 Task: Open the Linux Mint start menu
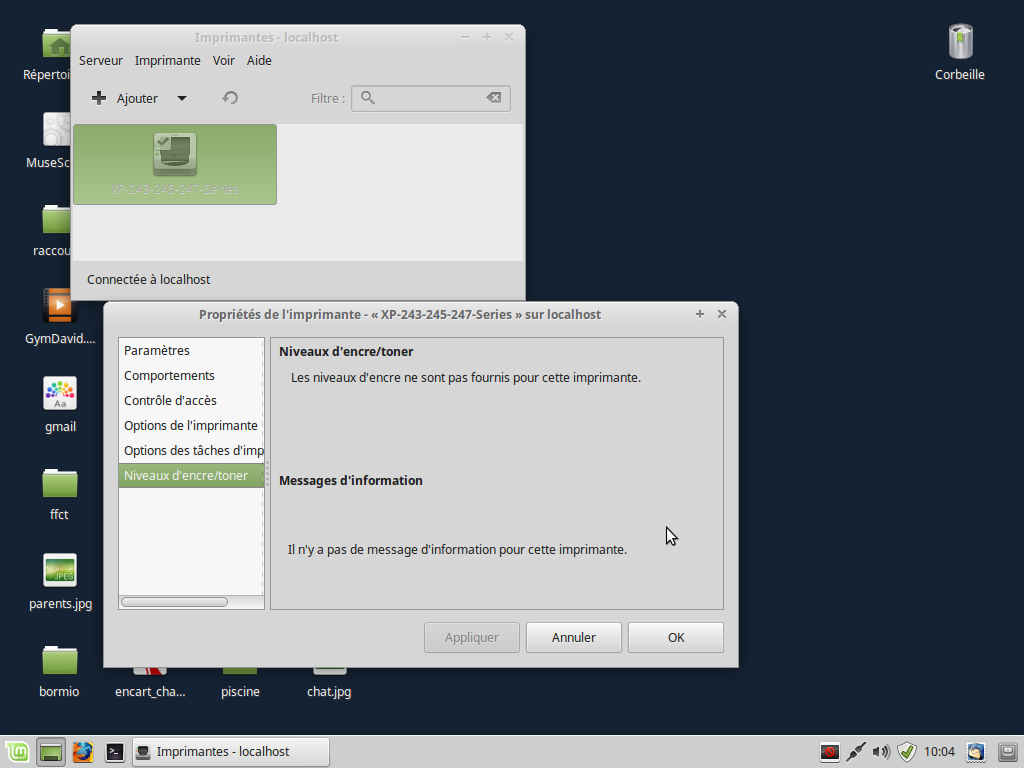point(16,752)
